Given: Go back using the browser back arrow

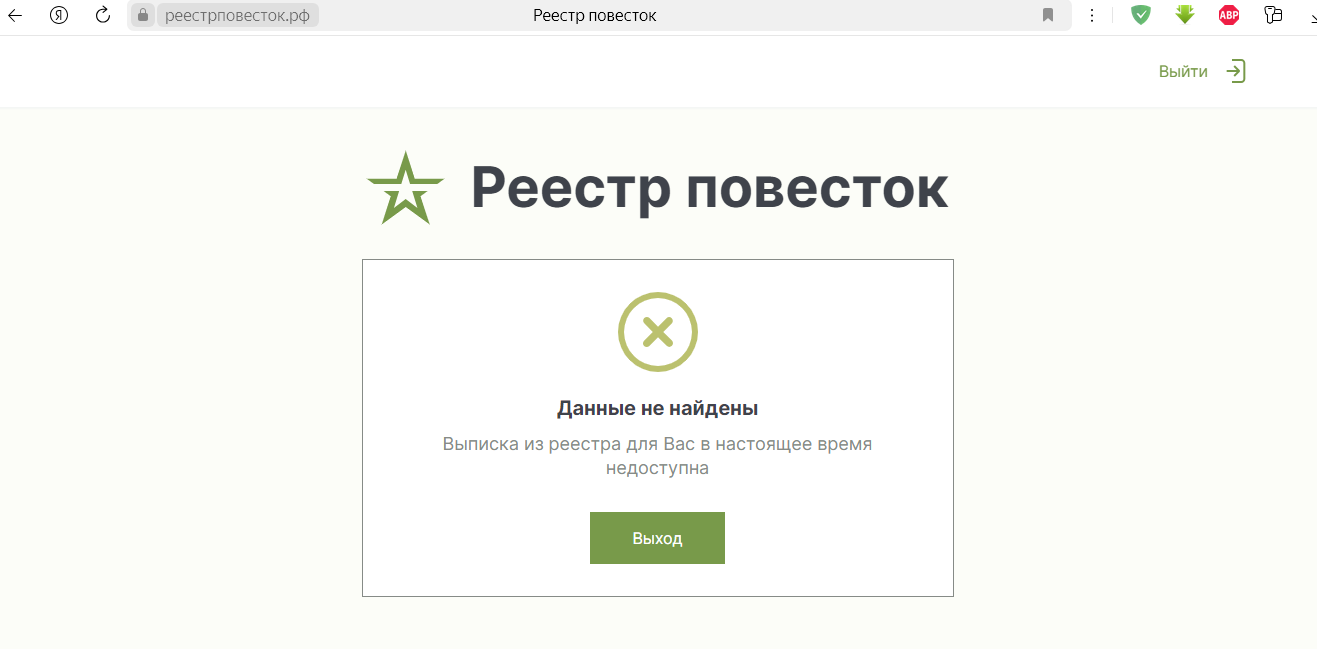Looking at the screenshot, I should click(x=15, y=15).
